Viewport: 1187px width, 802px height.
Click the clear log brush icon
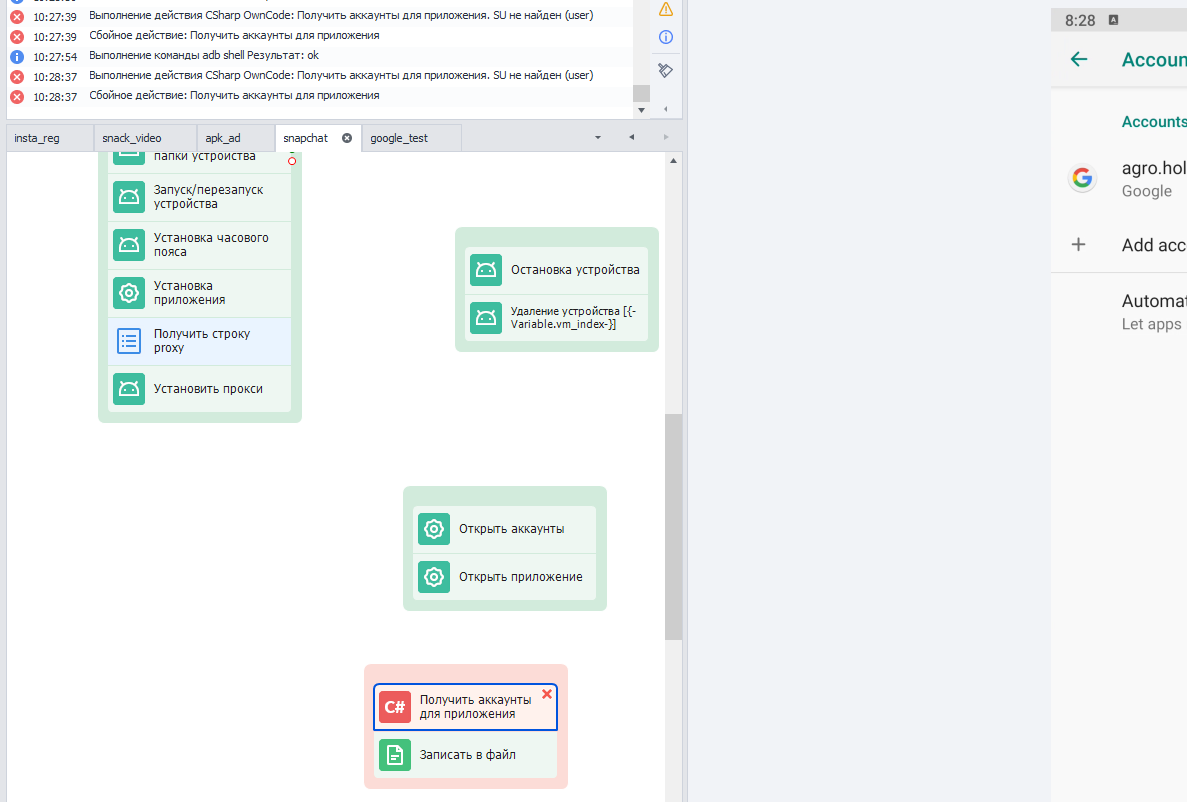coord(666,70)
